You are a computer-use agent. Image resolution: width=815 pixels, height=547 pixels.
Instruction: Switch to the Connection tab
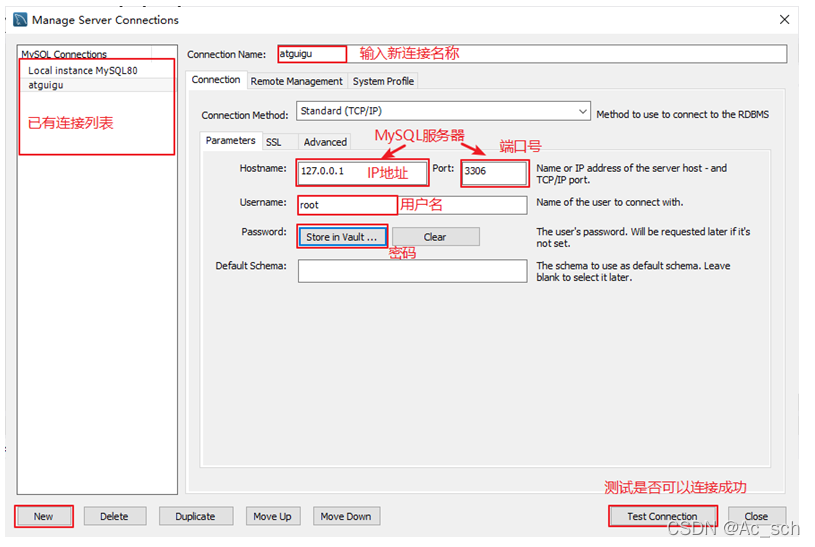click(216, 80)
